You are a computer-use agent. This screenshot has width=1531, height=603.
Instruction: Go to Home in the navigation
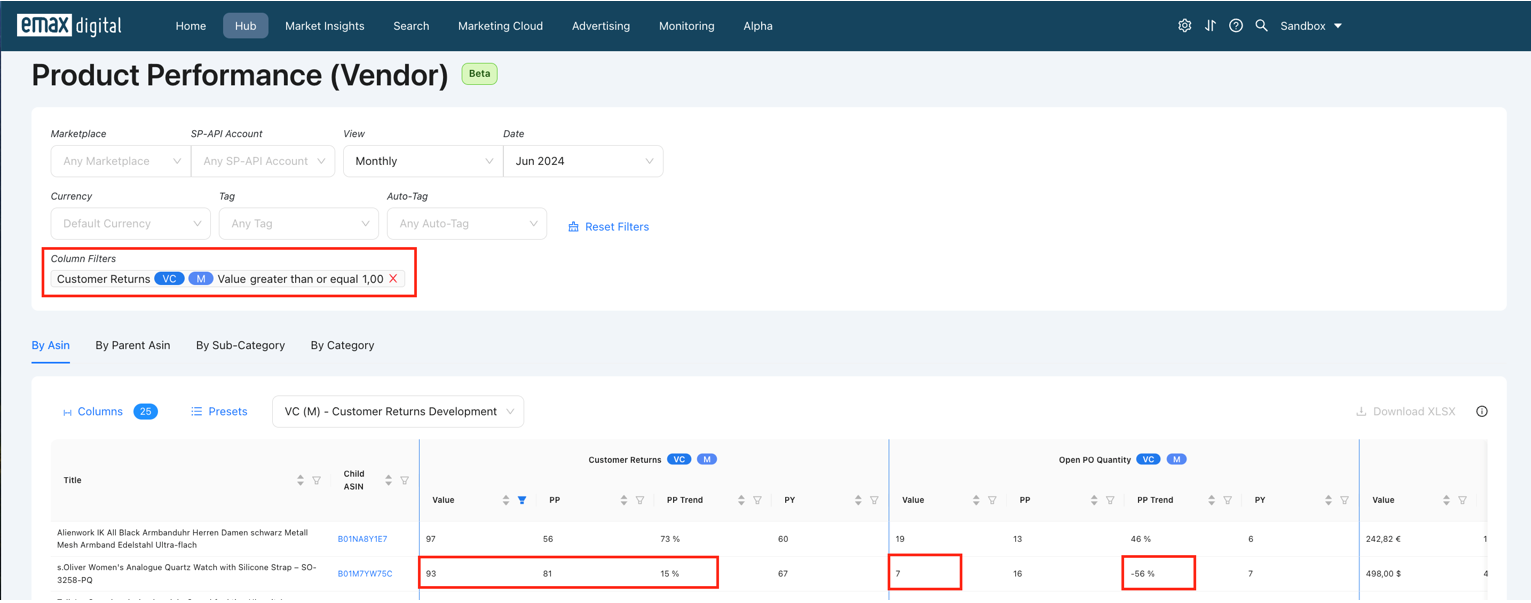tap(190, 26)
